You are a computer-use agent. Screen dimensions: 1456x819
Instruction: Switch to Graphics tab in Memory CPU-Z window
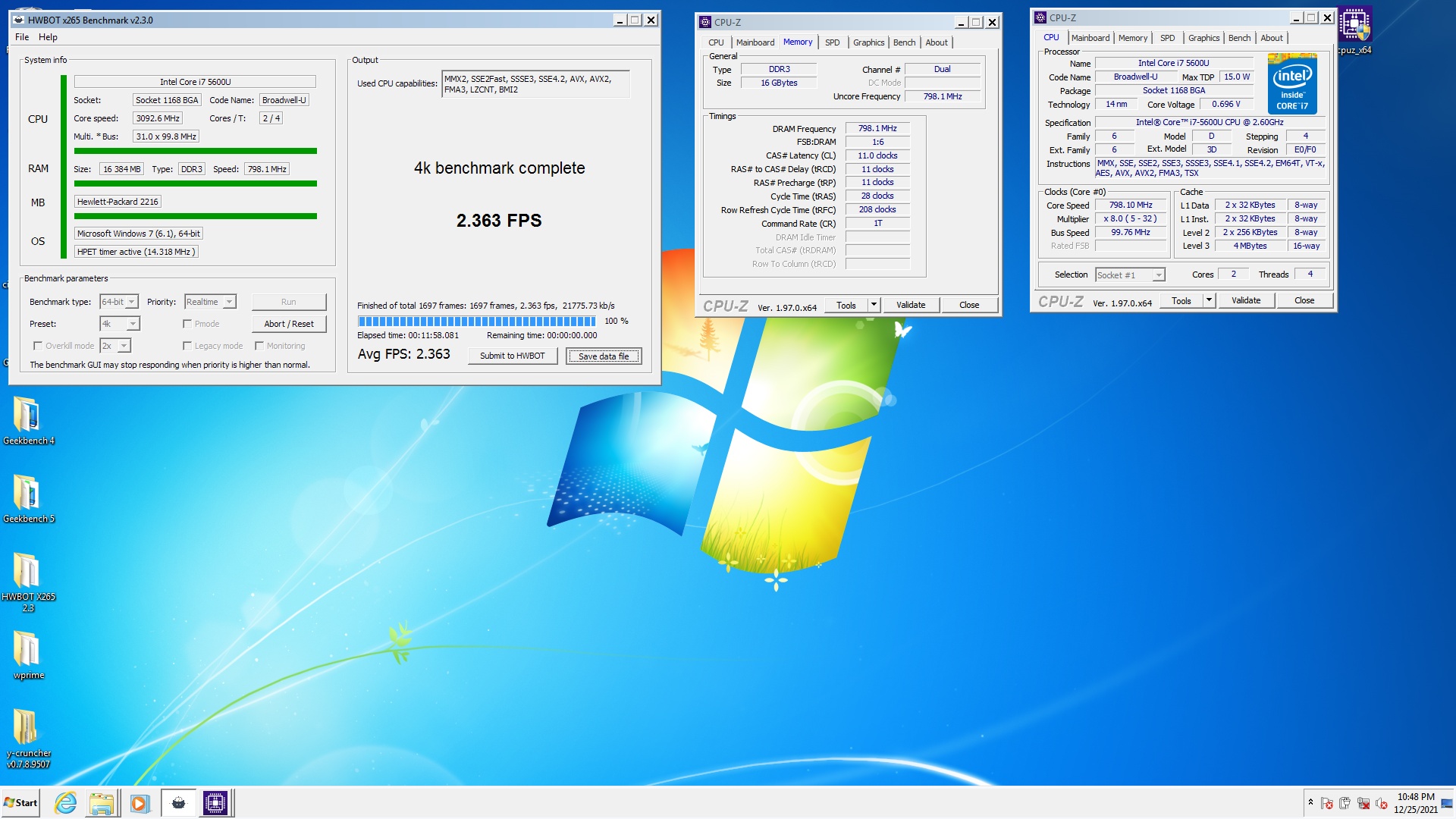tap(868, 42)
